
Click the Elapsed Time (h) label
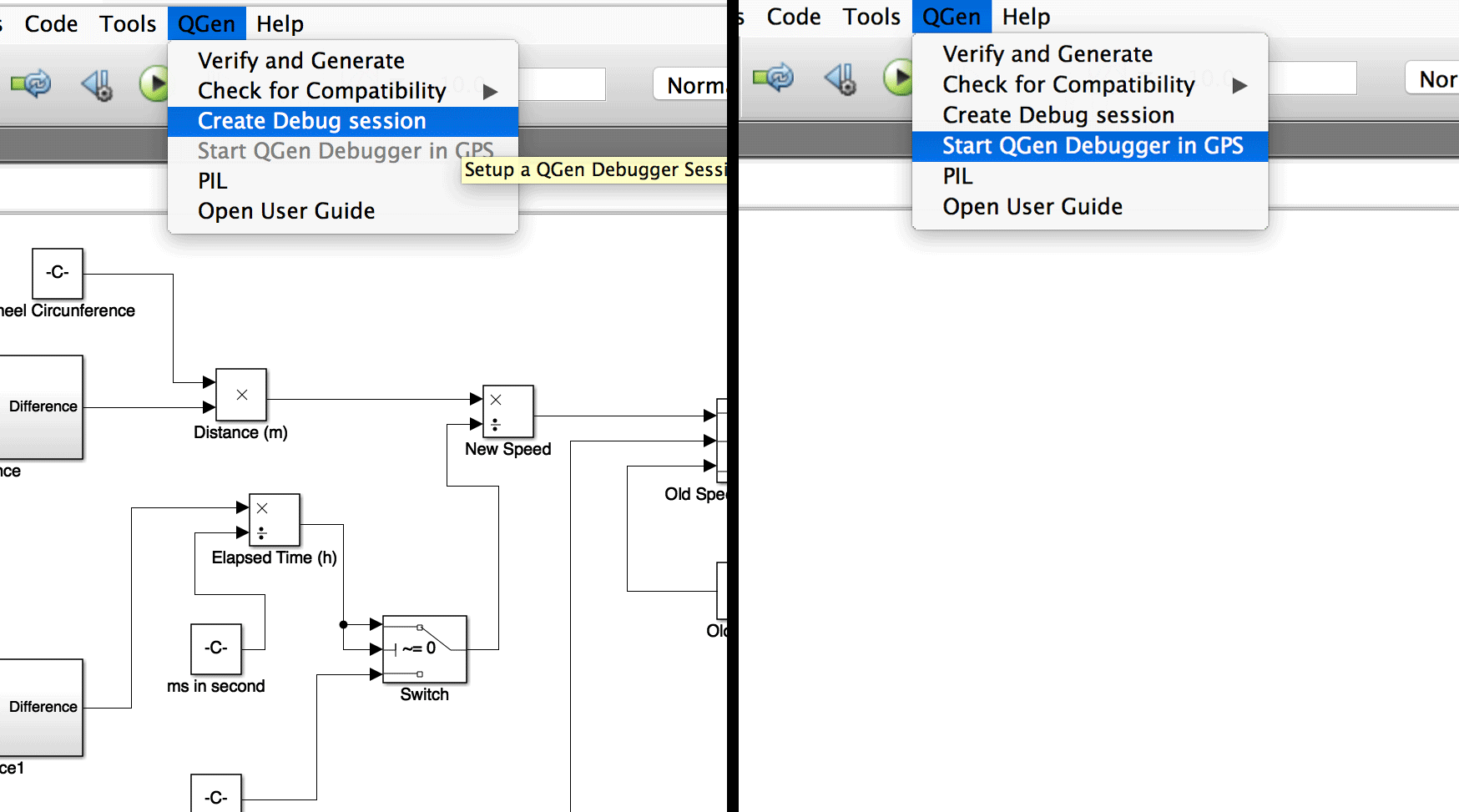(275, 557)
